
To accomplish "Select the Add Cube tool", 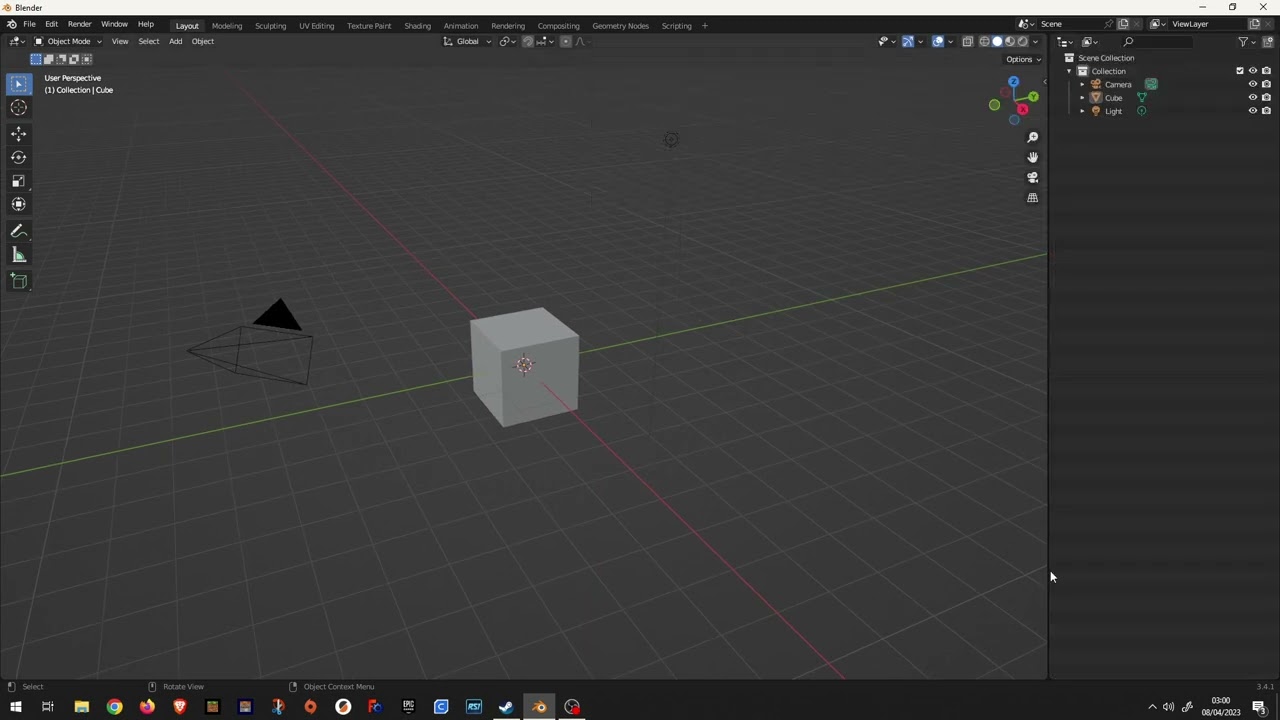I will coord(18,281).
